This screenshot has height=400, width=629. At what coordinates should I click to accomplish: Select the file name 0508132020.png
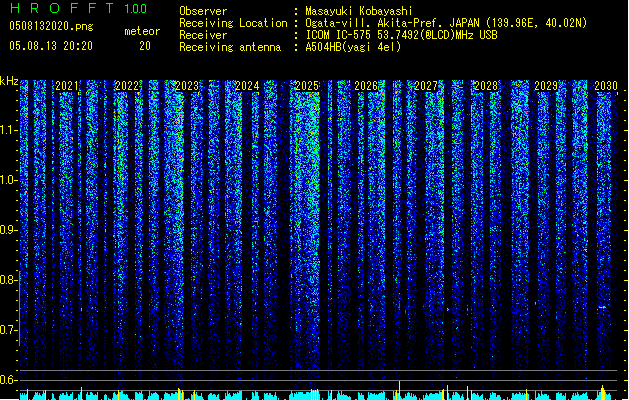coord(51,26)
